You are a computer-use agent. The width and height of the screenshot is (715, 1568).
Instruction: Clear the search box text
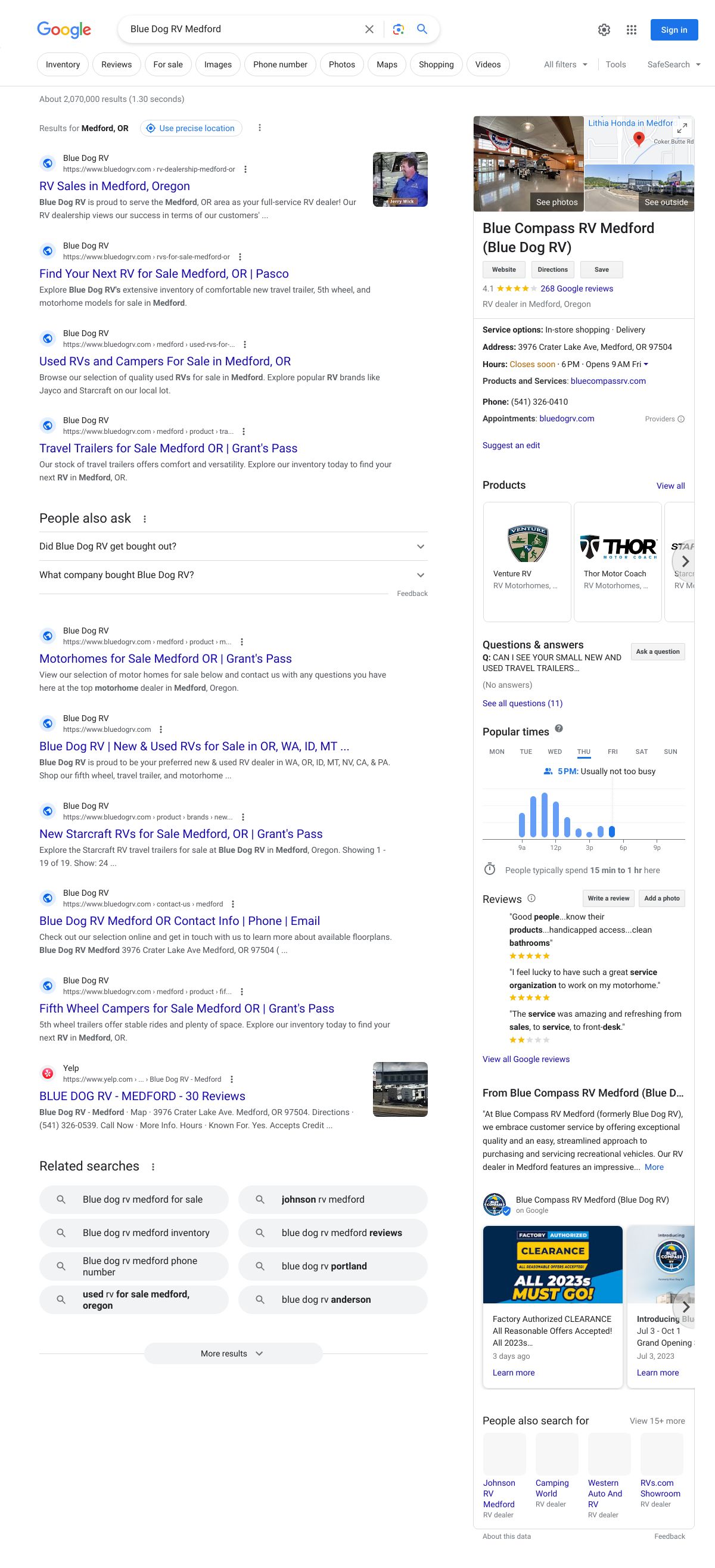(369, 29)
